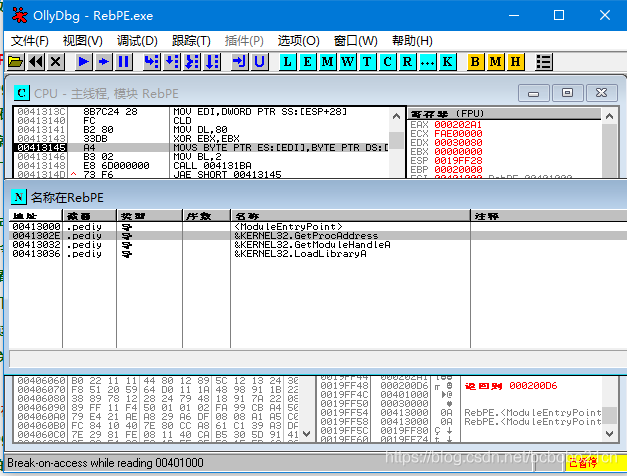Select the MOVS BYTE PTR instruction line
Screen dimensions: 627x476
pos(201,148)
